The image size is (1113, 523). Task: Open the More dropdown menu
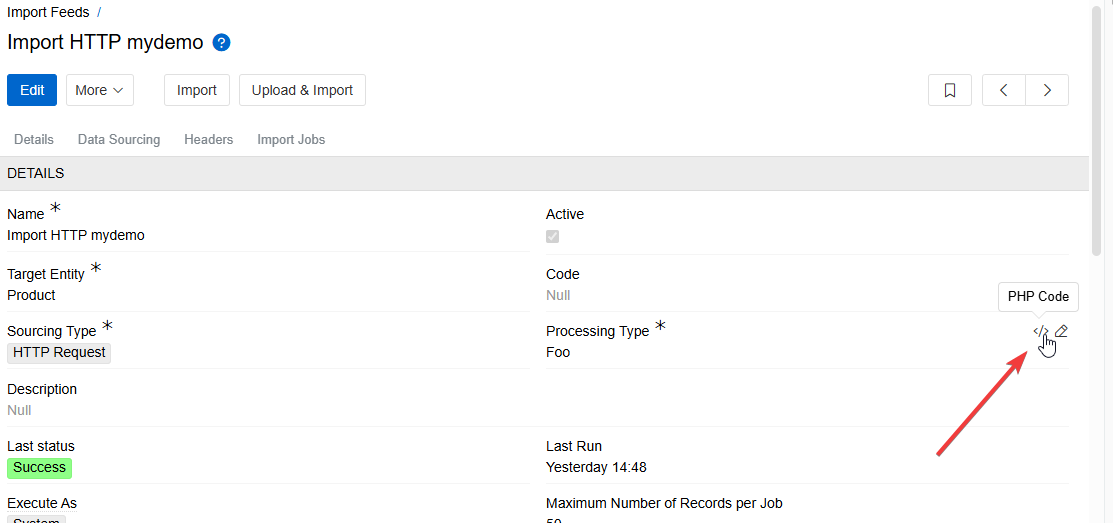pyautogui.click(x=100, y=90)
